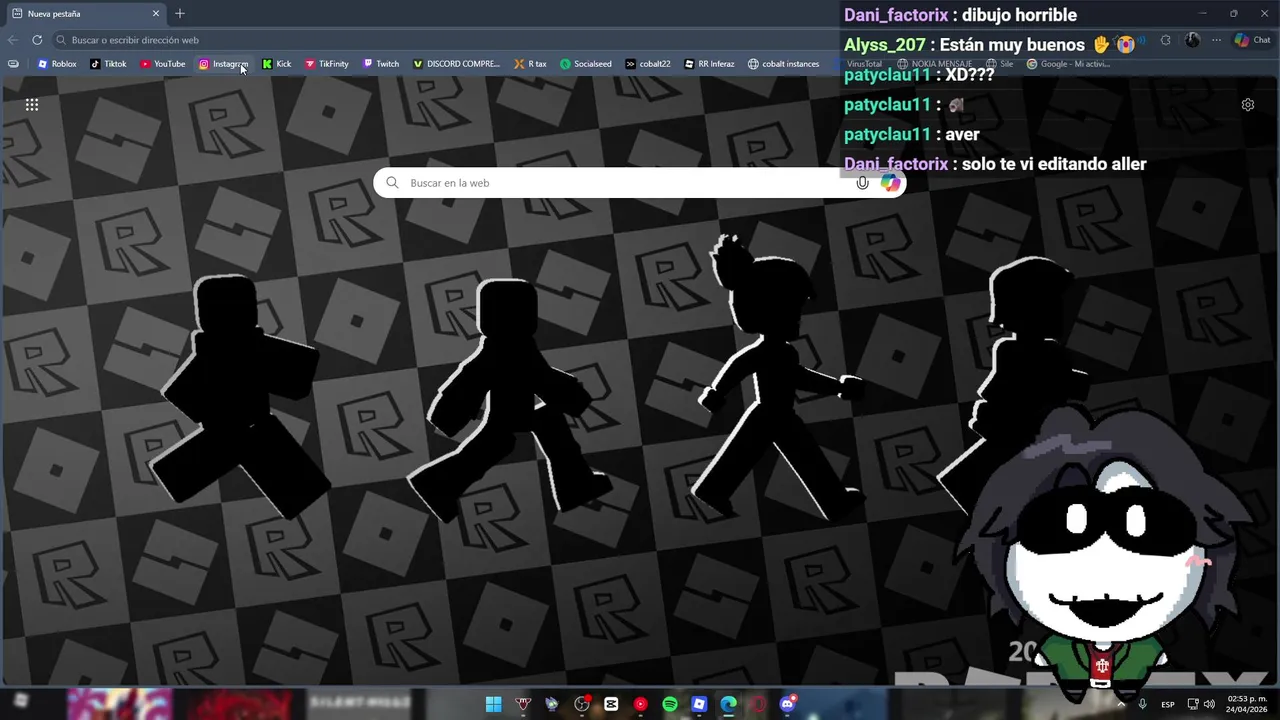
Task: Click the taskbar microphone tray icon
Action: pos(1142,704)
